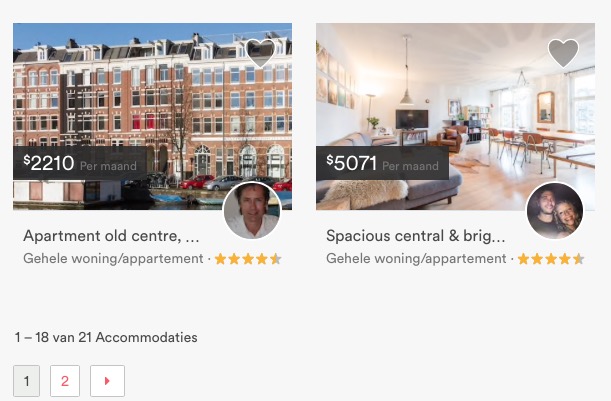Save the Apartment old centre listing with heart
Image resolution: width=611 pixels, height=401 pixels.
tap(260, 53)
